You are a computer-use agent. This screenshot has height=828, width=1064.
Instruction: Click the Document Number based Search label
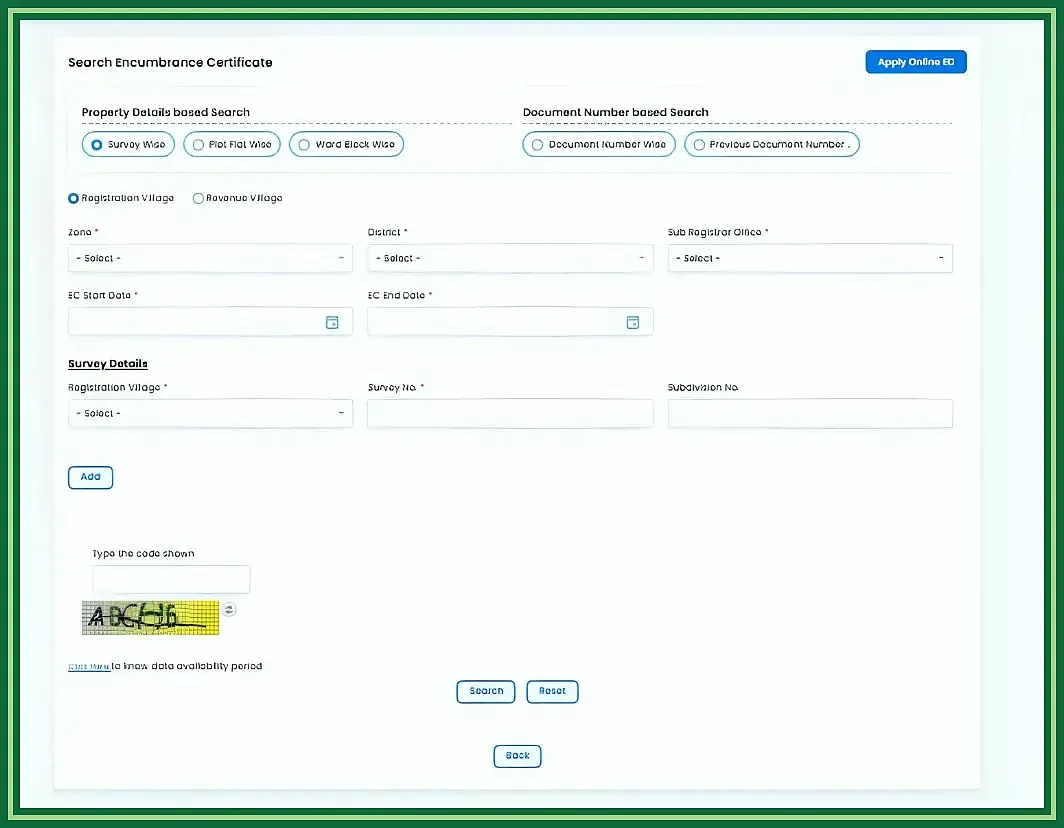coord(615,113)
